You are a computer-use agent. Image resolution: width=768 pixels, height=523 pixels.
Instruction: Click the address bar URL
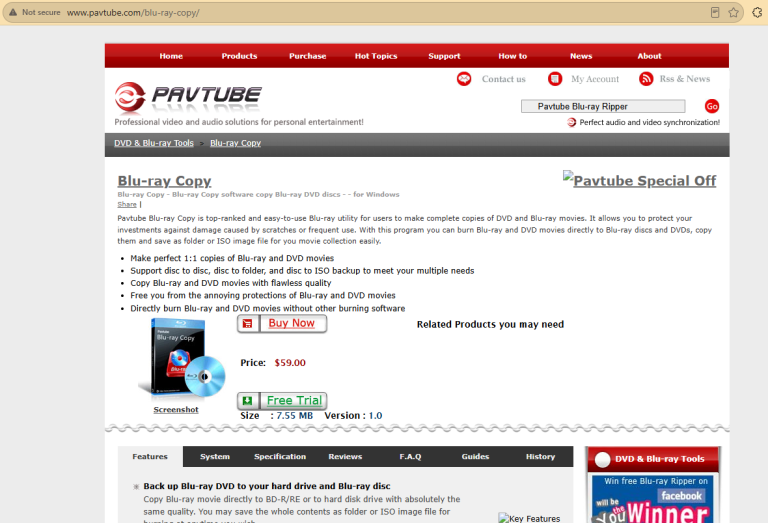(133, 13)
